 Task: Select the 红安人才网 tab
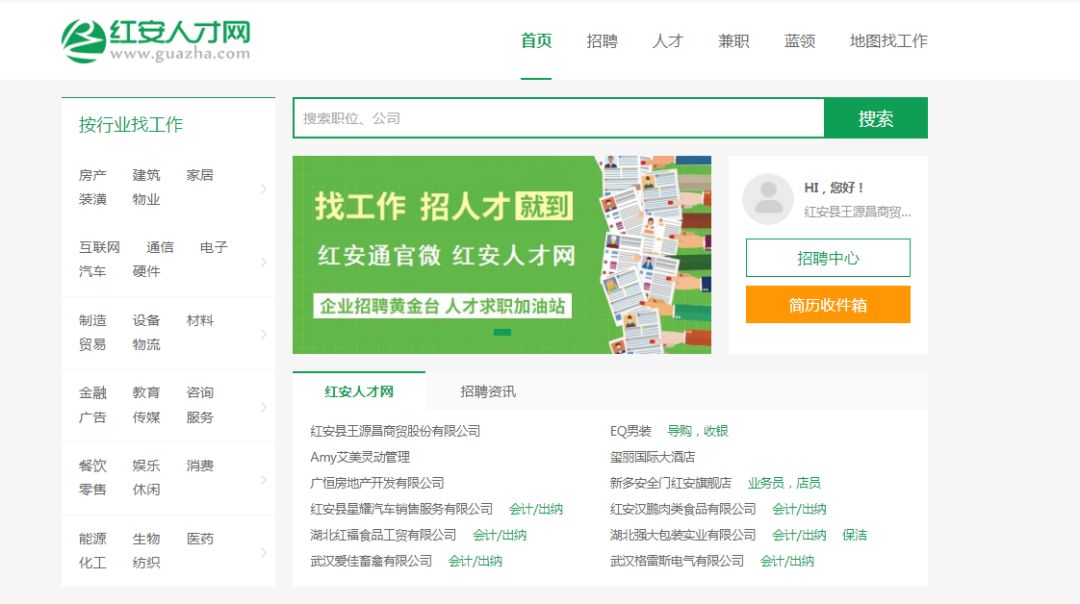pyautogui.click(x=359, y=391)
